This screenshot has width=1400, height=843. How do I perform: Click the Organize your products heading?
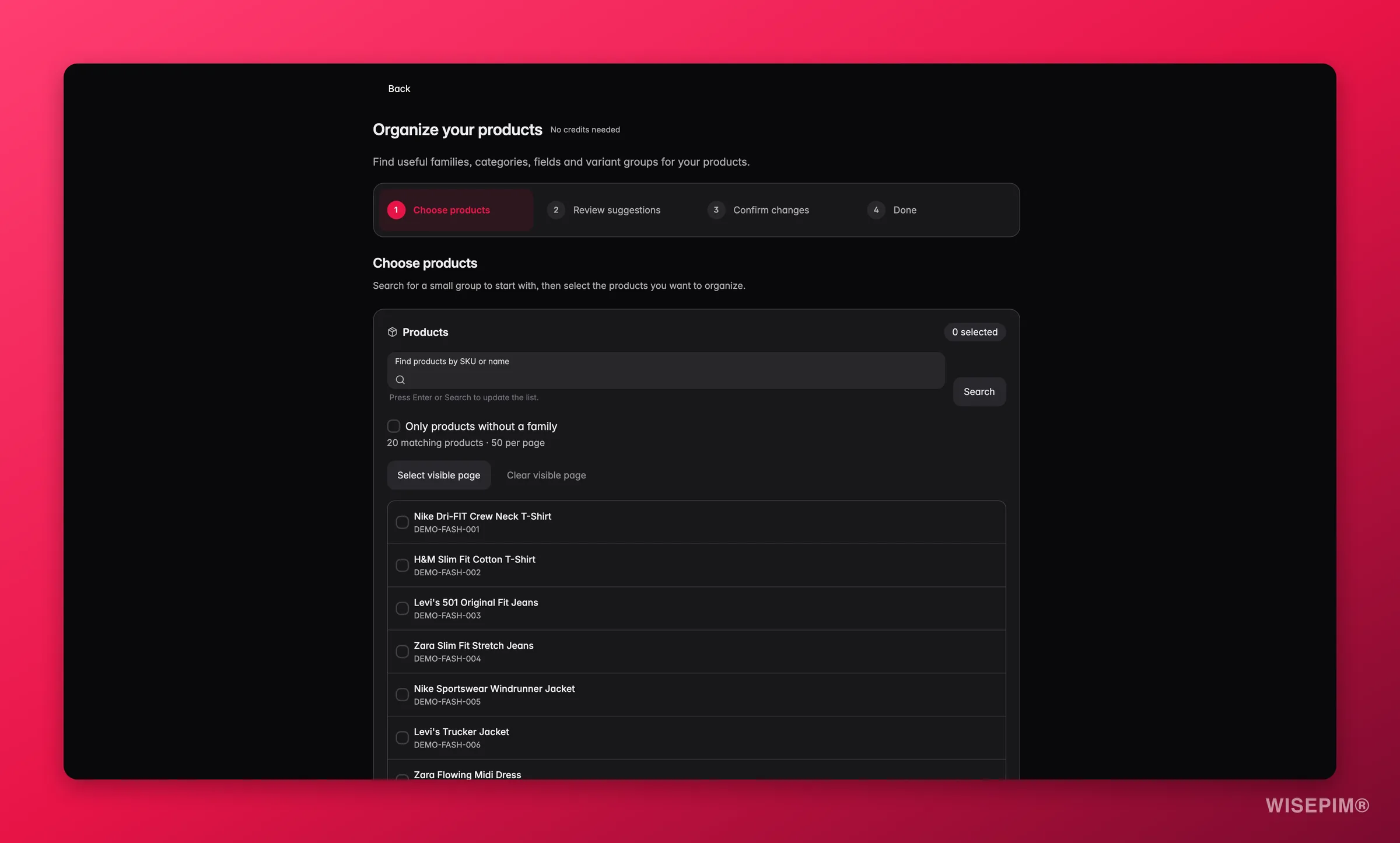point(457,130)
